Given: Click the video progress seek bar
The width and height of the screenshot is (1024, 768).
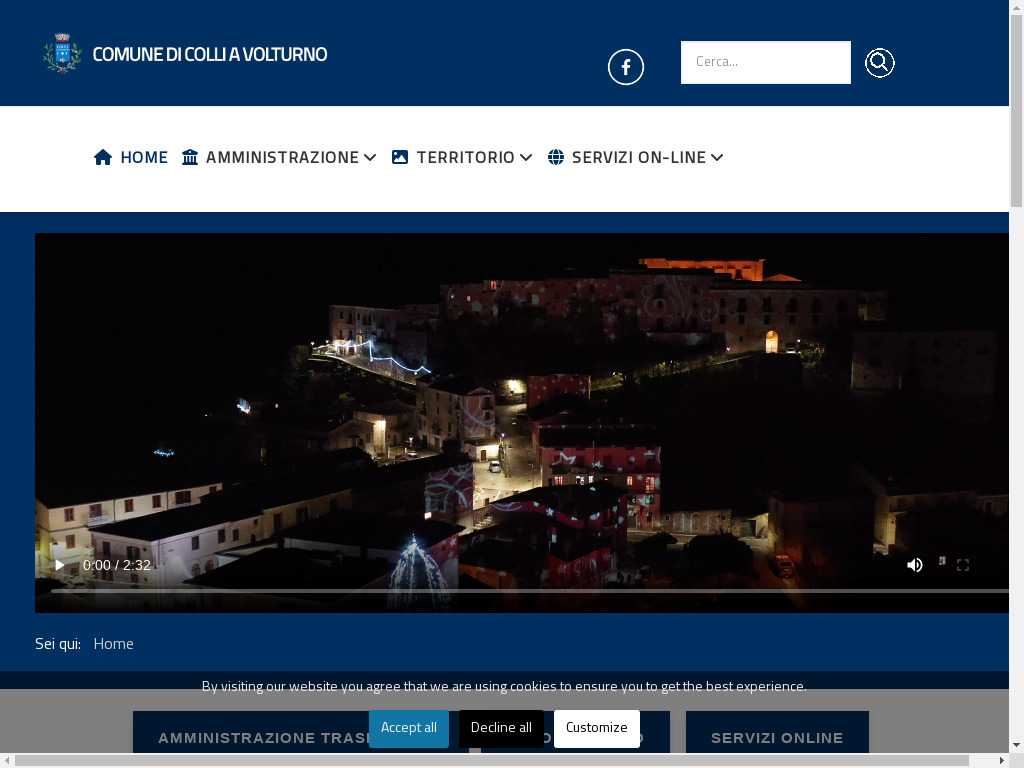Looking at the screenshot, I should 530,591.
